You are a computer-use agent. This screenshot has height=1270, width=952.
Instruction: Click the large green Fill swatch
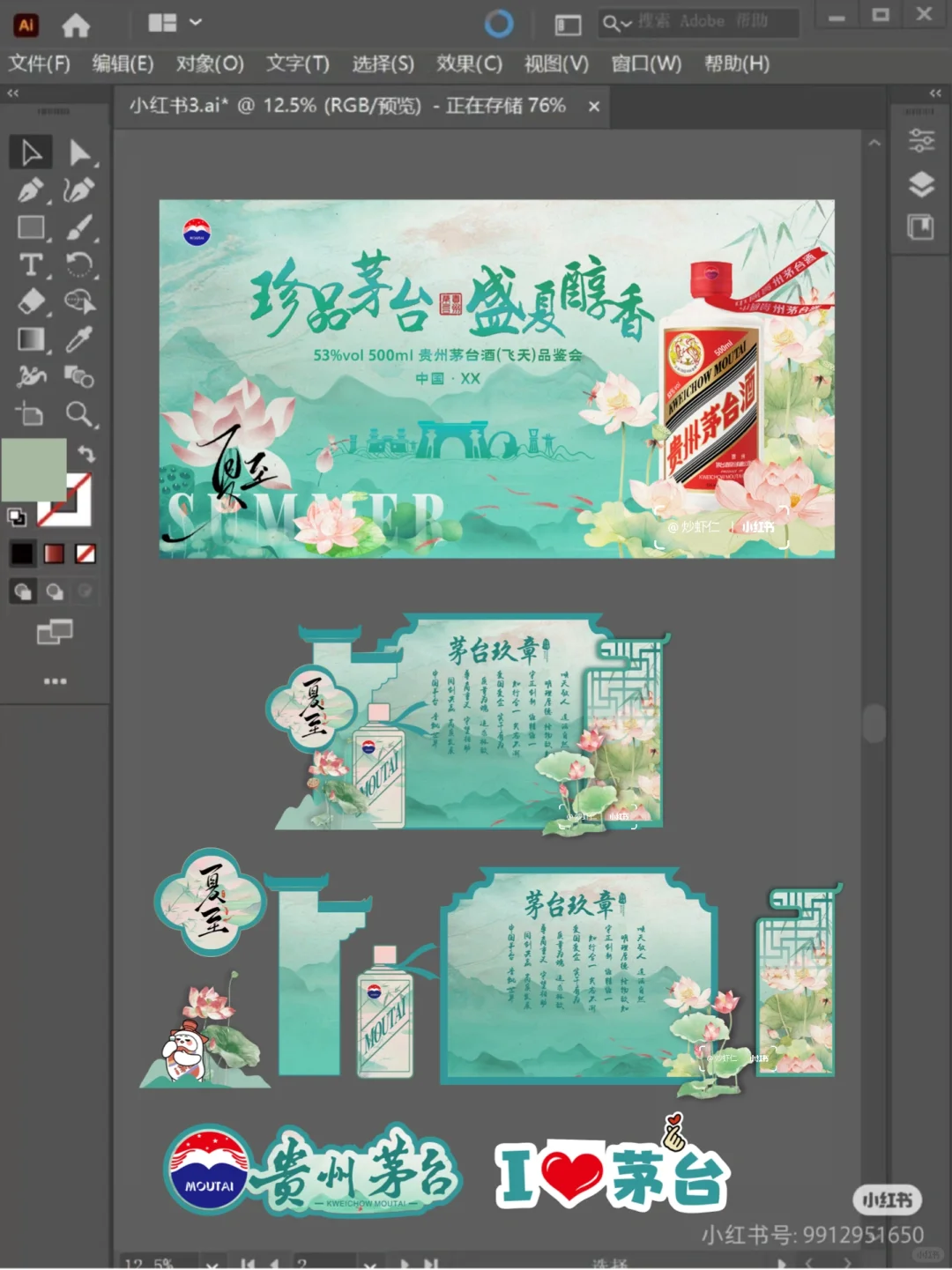(33, 470)
